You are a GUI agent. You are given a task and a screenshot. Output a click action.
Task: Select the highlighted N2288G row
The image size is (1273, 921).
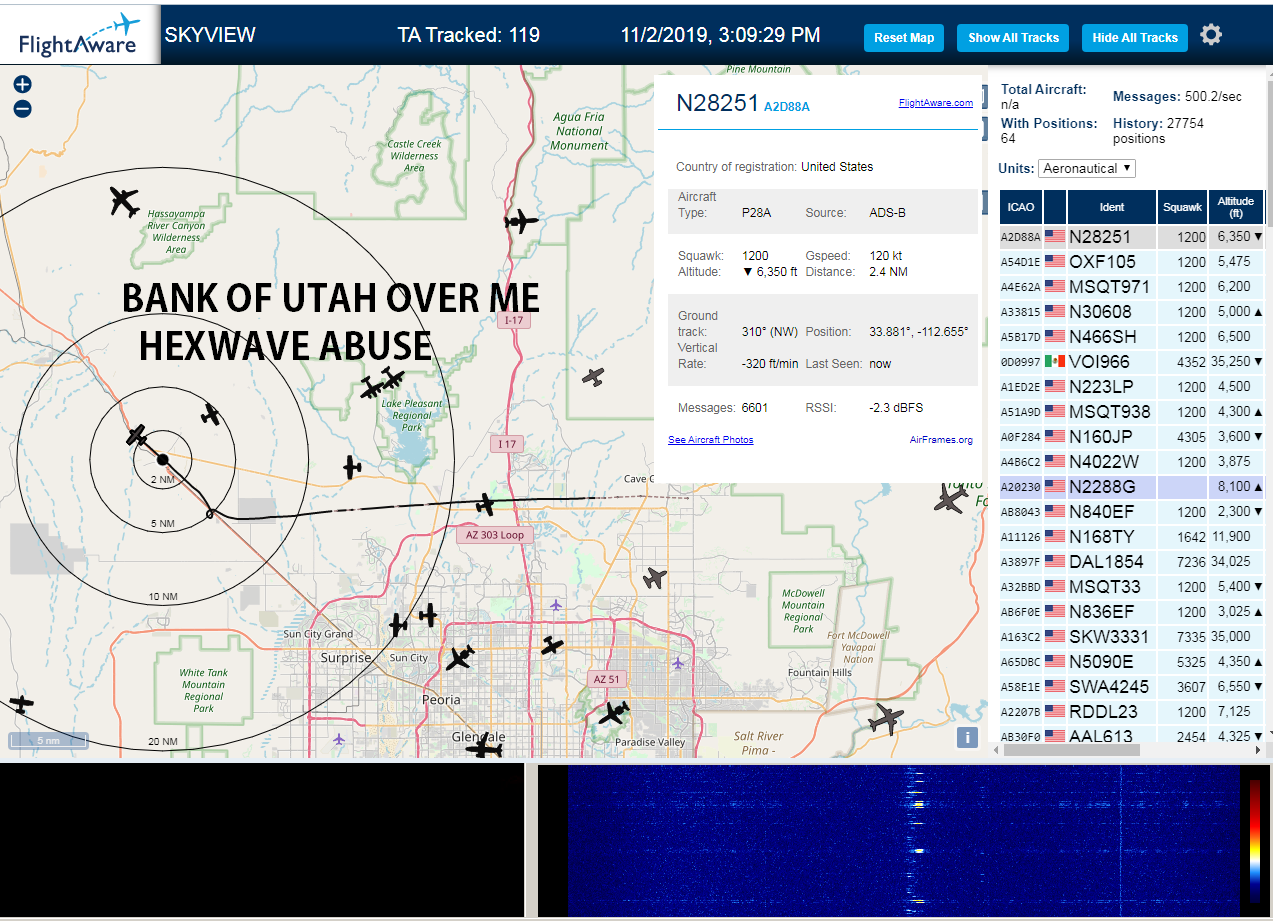(1132, 487)
